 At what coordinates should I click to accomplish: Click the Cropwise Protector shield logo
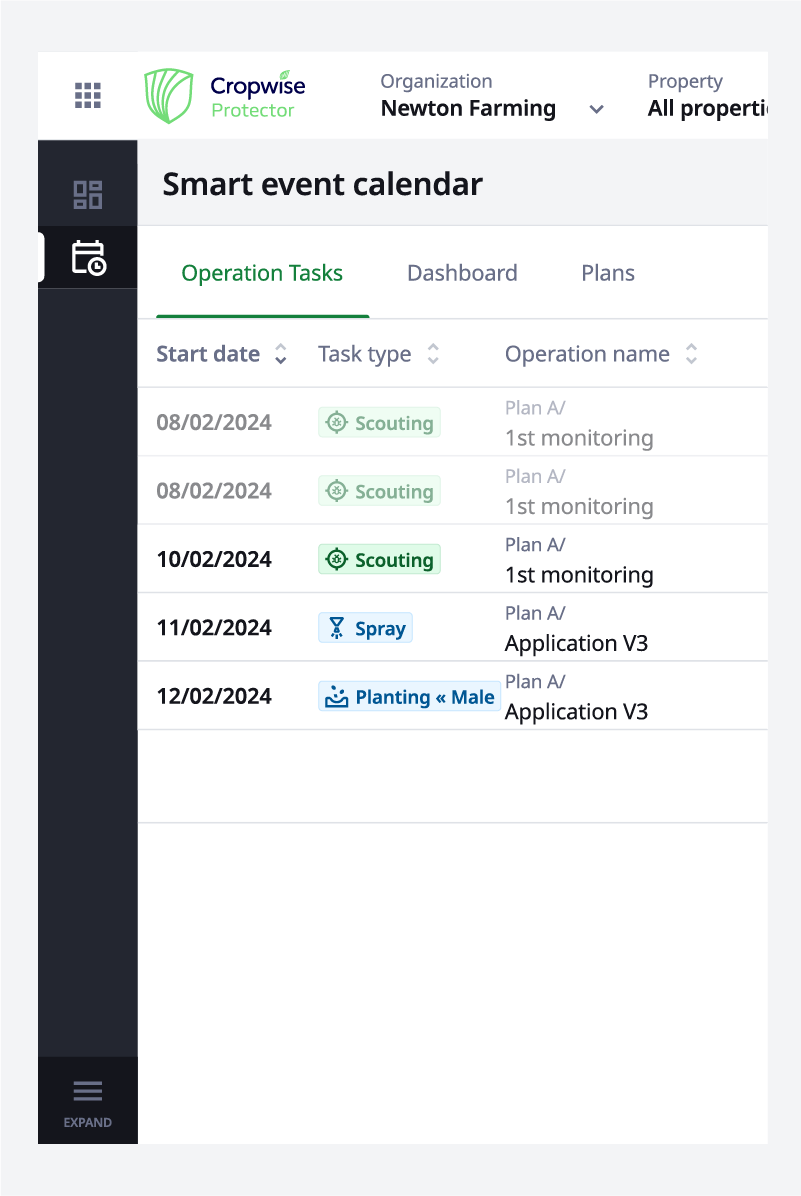(x=169, y=95)
